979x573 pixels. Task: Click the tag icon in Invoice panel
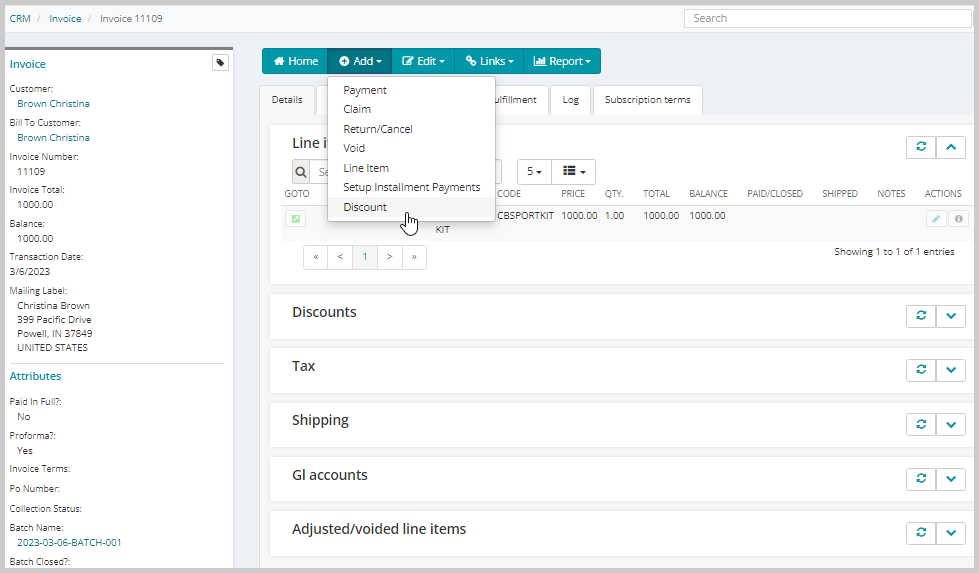click(x=220, y=62)
